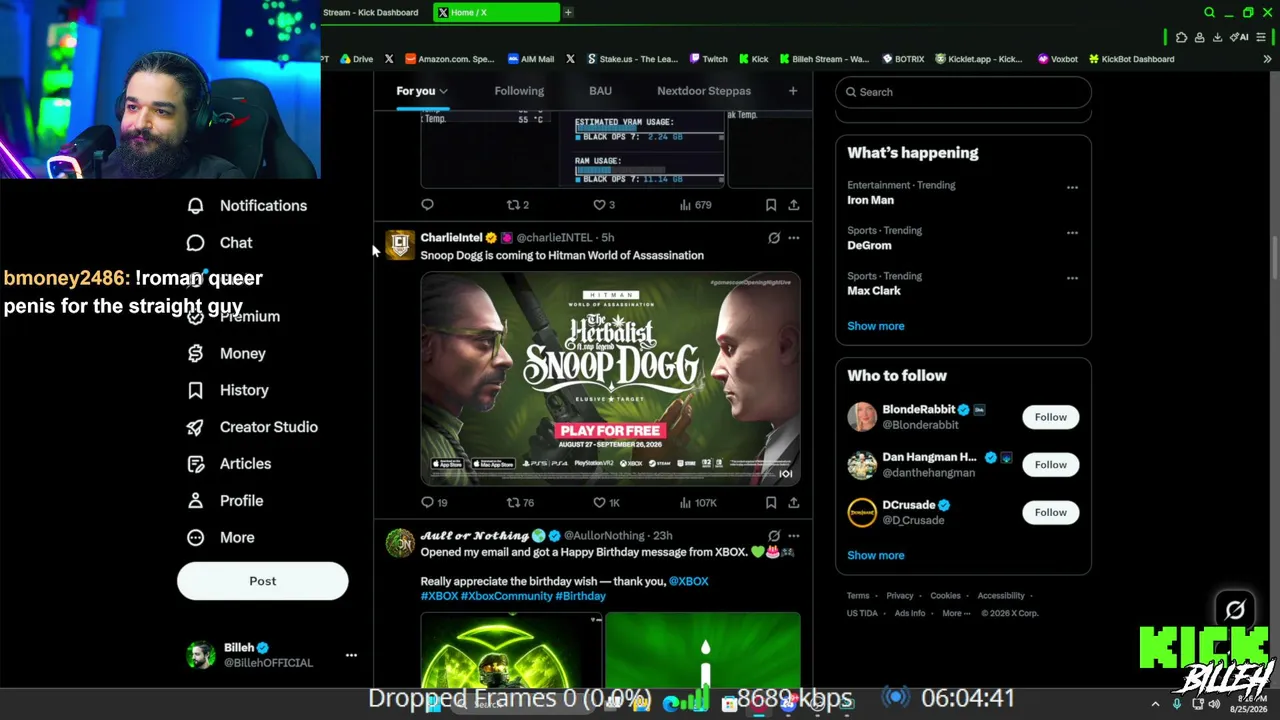Ask Grok about the CharlieIntel post
The image size is (1280, 720).
click(774, 238)
